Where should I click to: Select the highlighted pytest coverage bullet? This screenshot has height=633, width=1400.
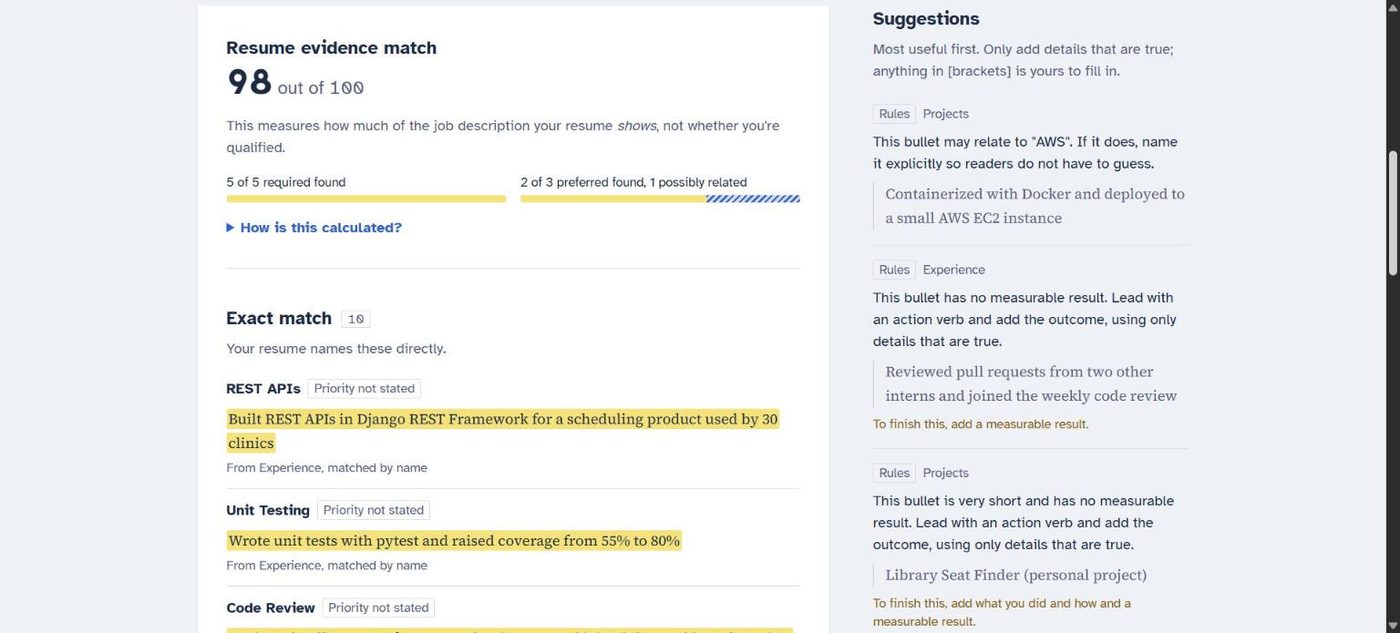click(x=454, y=541)
